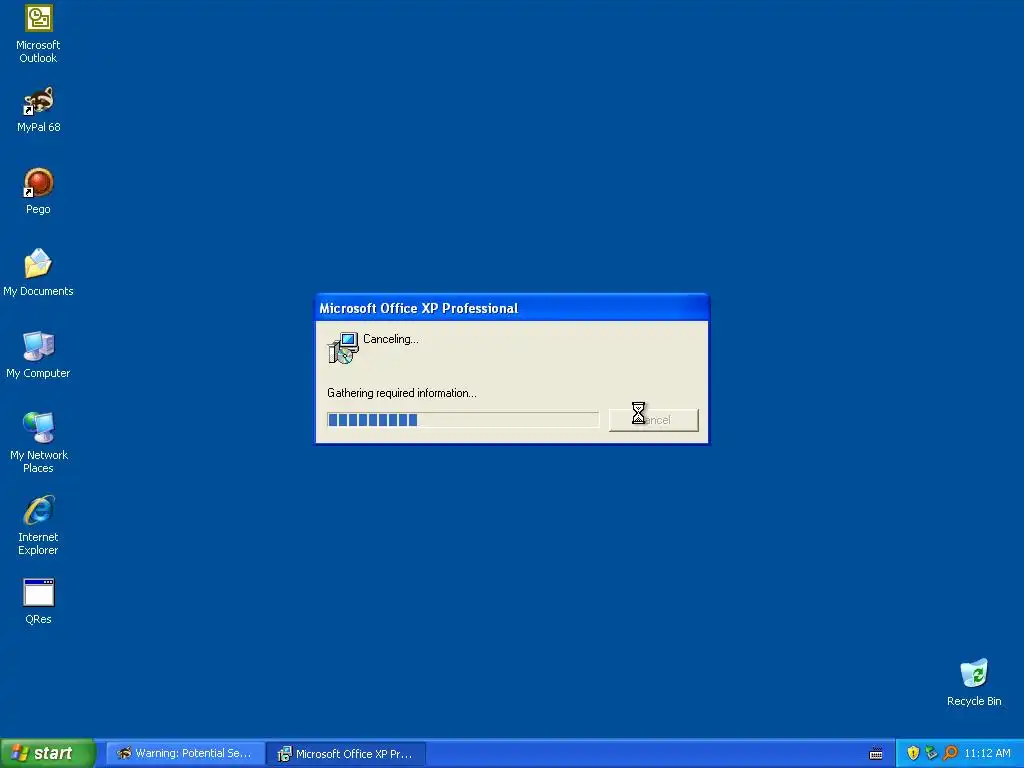Click the Microsoft Office XP Professional title bar
The width and height of the screenshot is (1024, 768).
click(512, 308)
